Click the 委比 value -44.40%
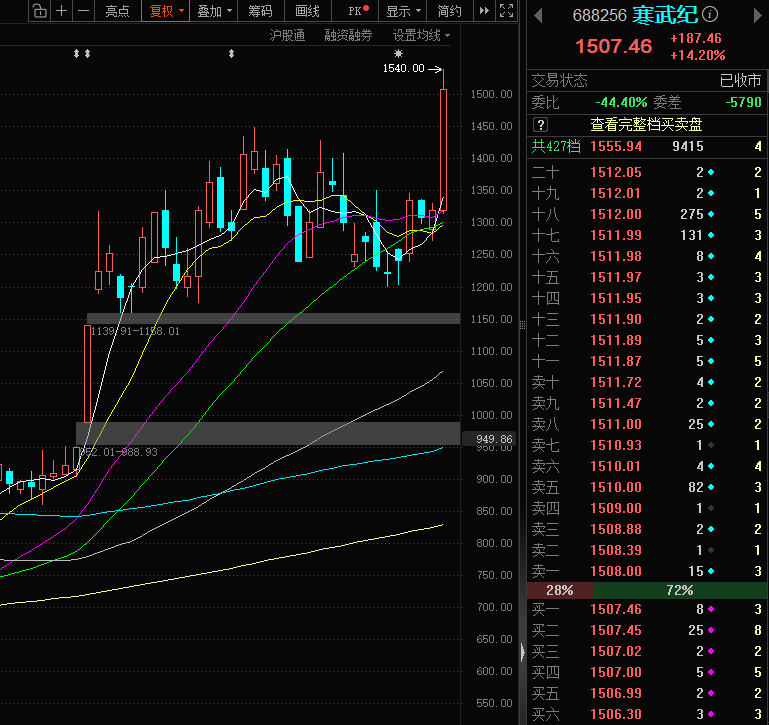The image size is (769, 725). point(621,103)
